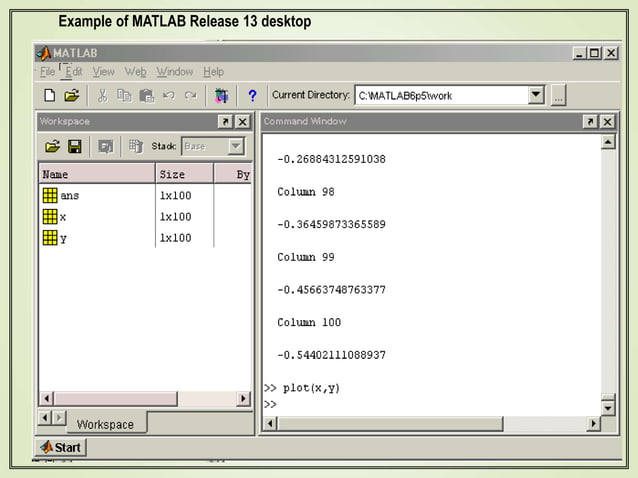The height and width of the screenshot is (478, 638).
Task: Open a file with the toolbar folder icon
Action: coord(72,96)
